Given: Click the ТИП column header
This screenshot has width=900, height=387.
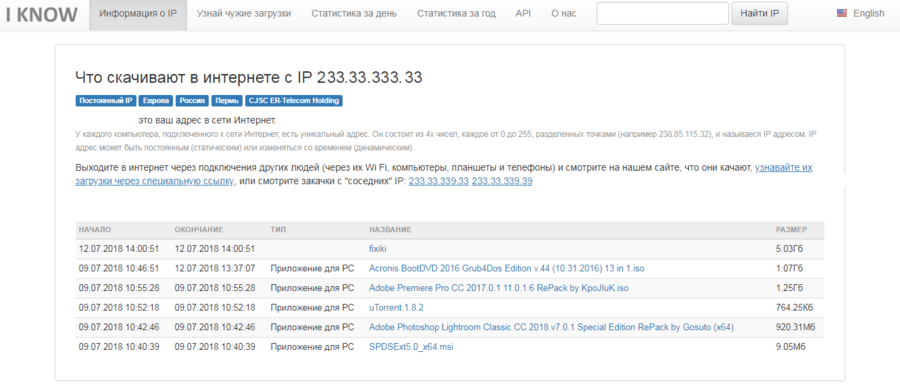Looking at the screenshot, I should [278, 230].
